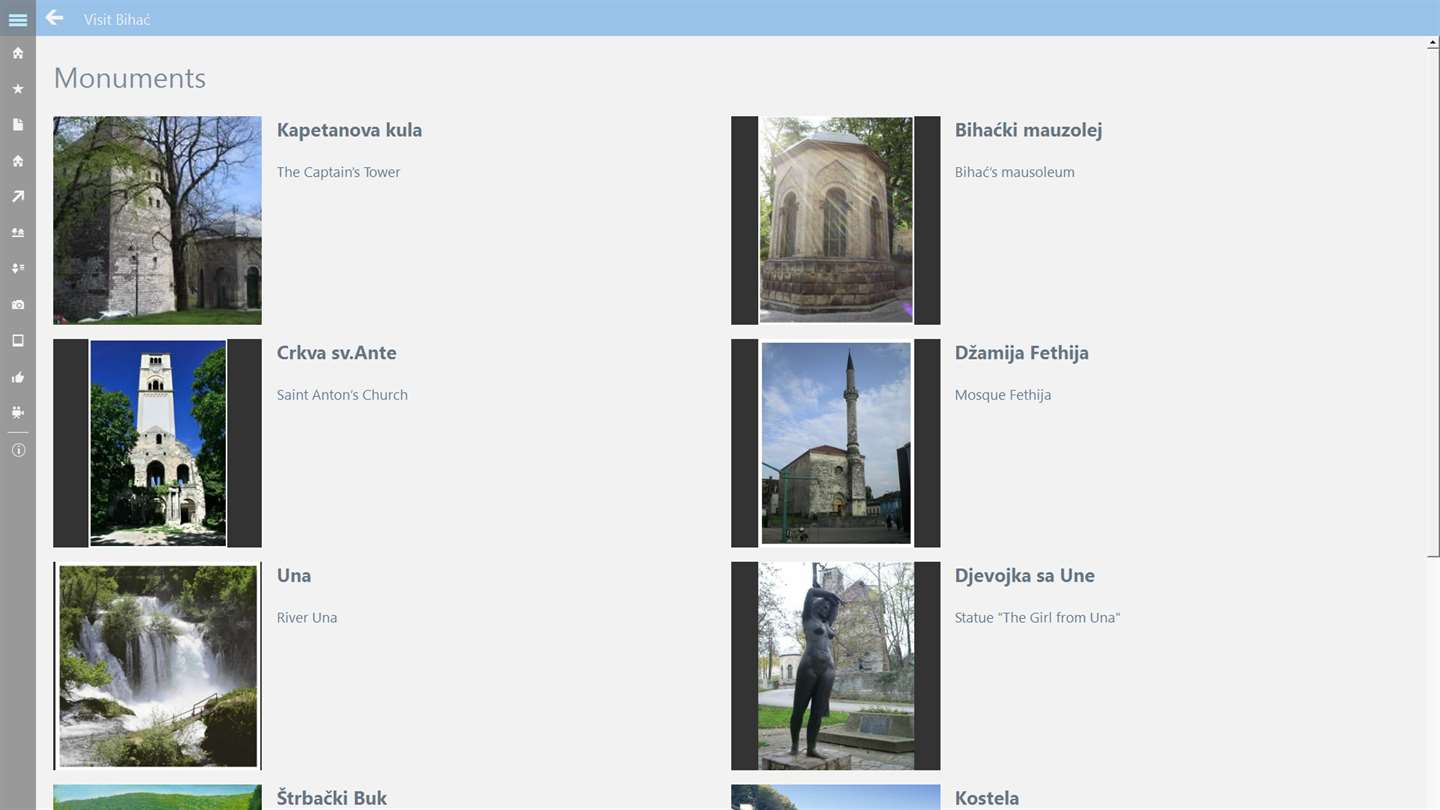
Task: Select the tablet screen sidebar icon
Action: click(x=18, y=341)
